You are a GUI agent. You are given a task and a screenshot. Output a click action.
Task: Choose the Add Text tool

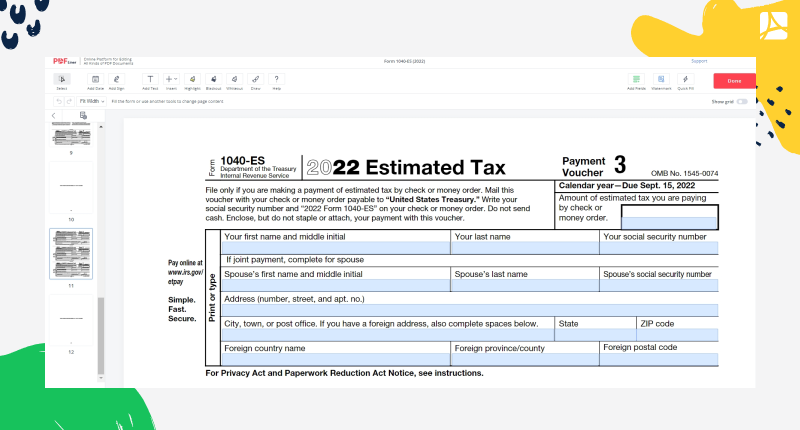(150, 82)
